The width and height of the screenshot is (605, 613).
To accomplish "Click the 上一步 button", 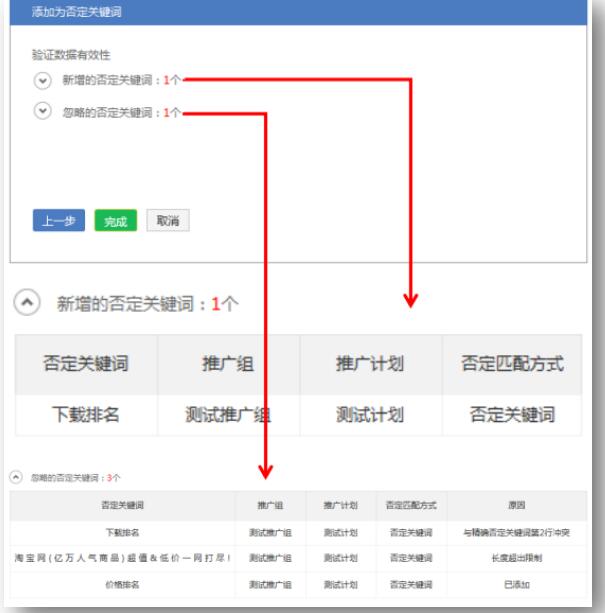I will [58, 221].
